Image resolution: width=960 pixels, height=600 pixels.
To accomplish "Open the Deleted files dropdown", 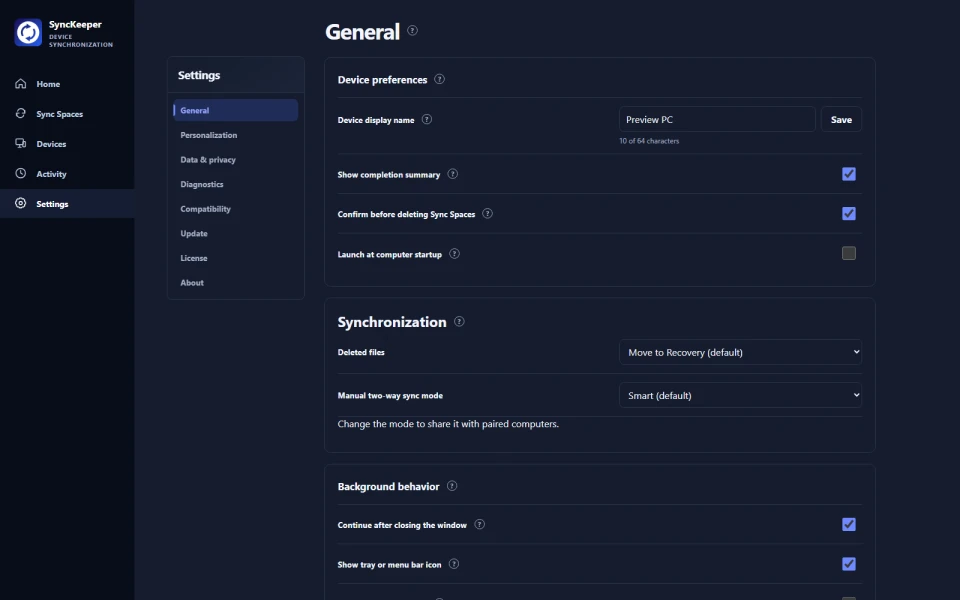I will tap(740, 352).
